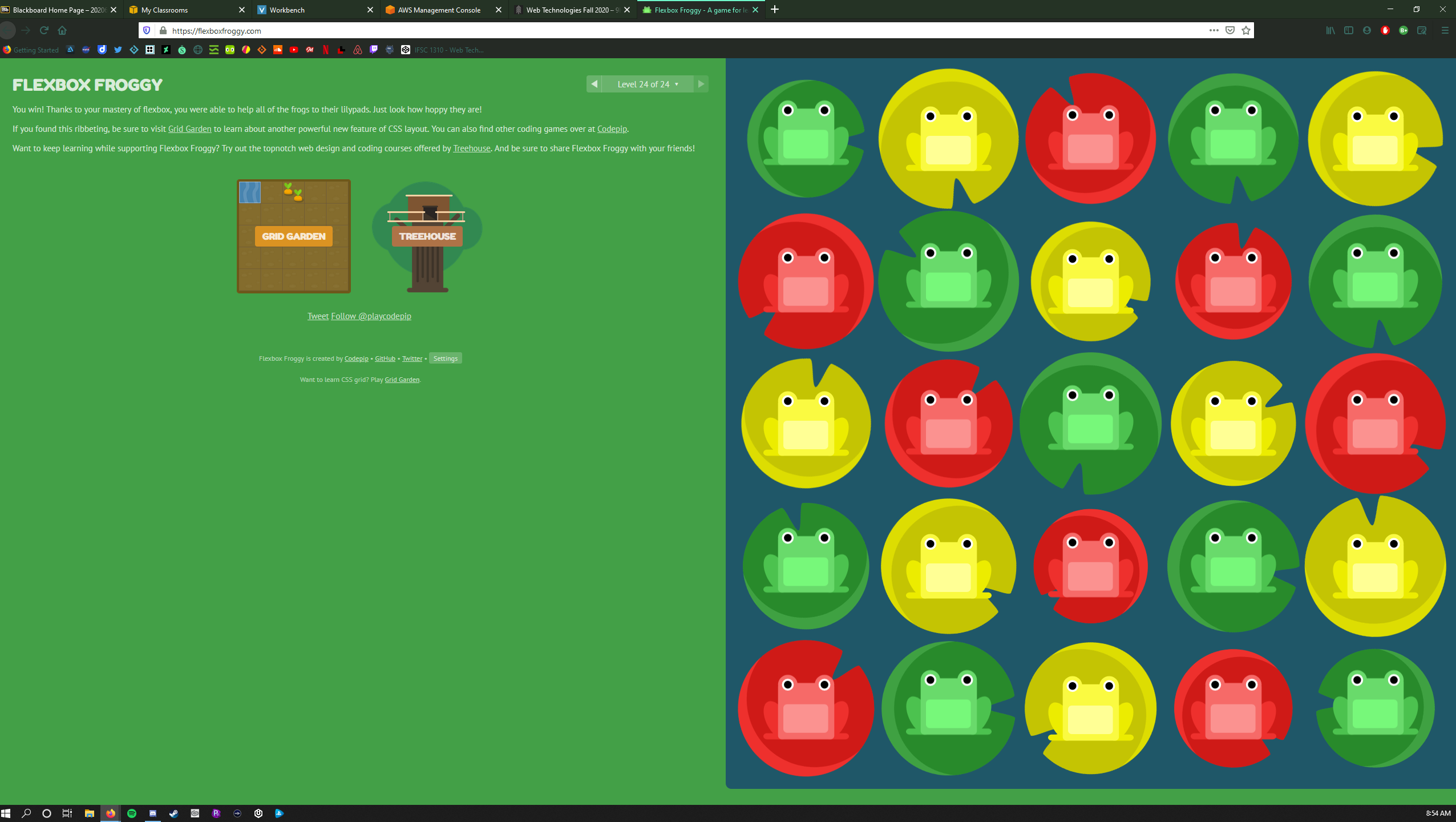The image size is (1456, 822).
Task: Open the Netflix bookmark icon
Action: coord(326,50)
